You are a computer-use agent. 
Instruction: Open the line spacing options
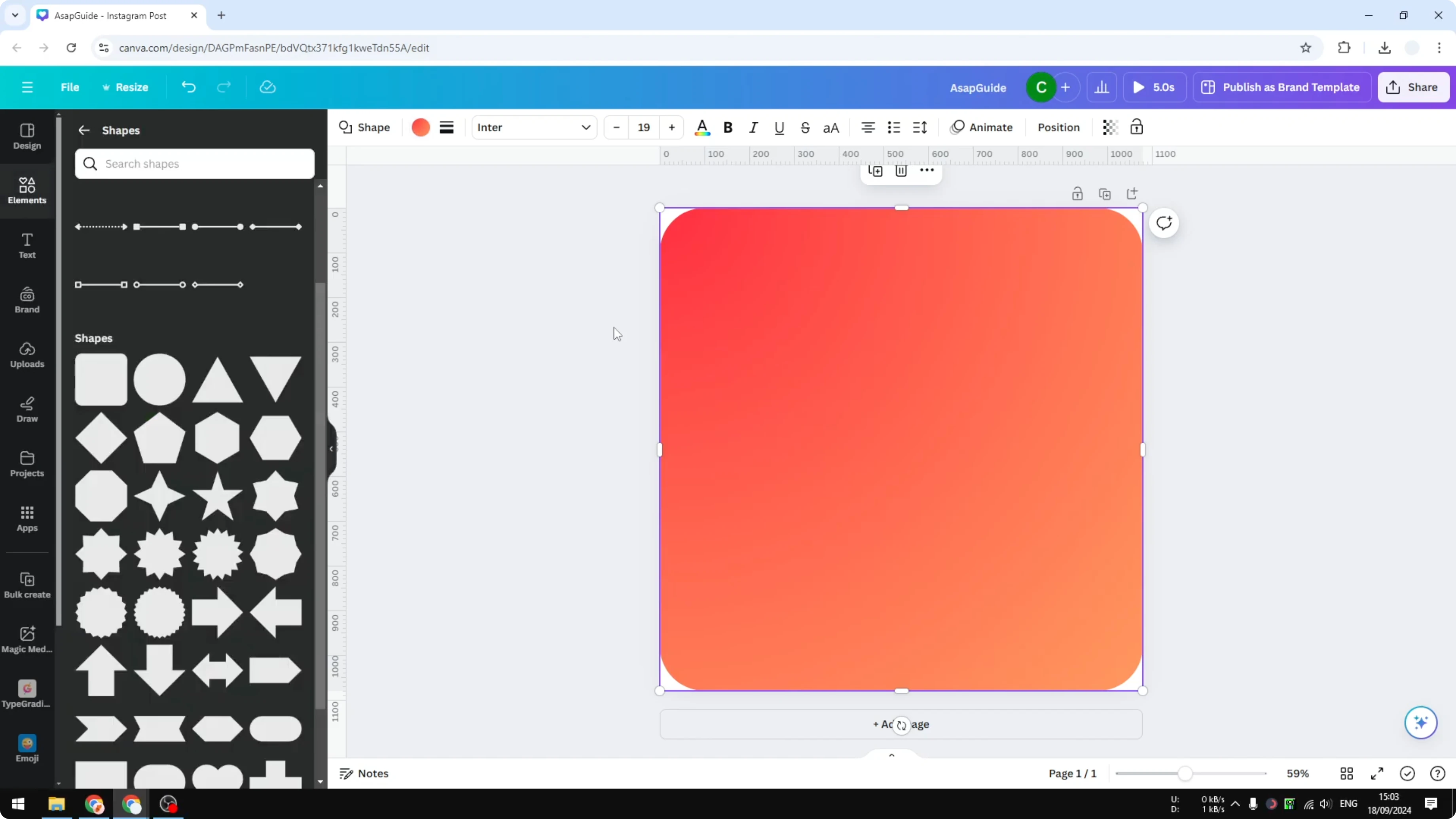919,127
